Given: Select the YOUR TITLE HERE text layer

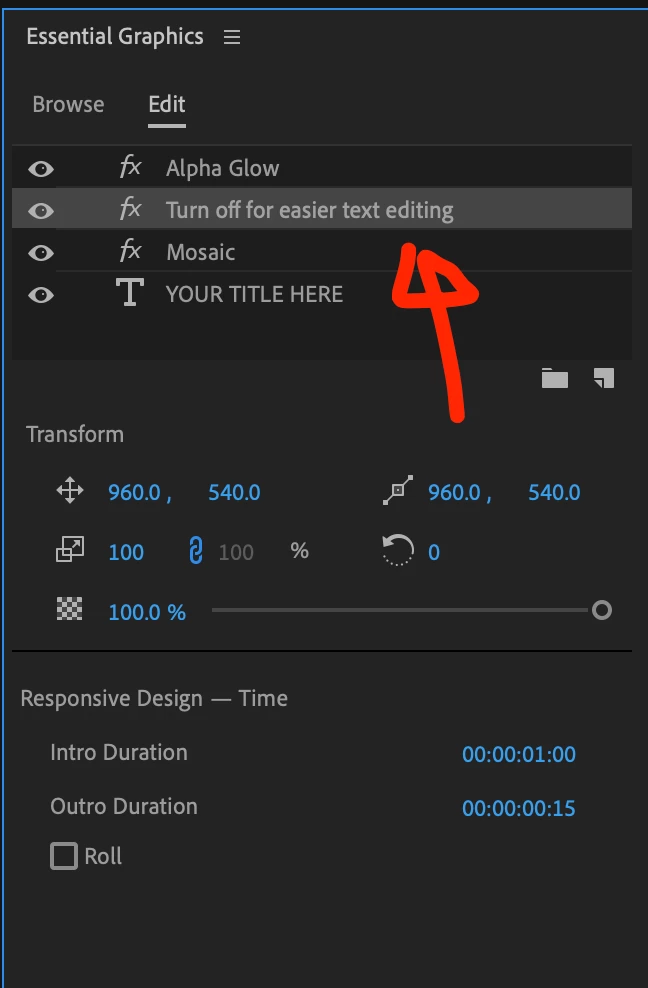Looking at the screenshot, I should pyautogui.click(x=321, y=294).
